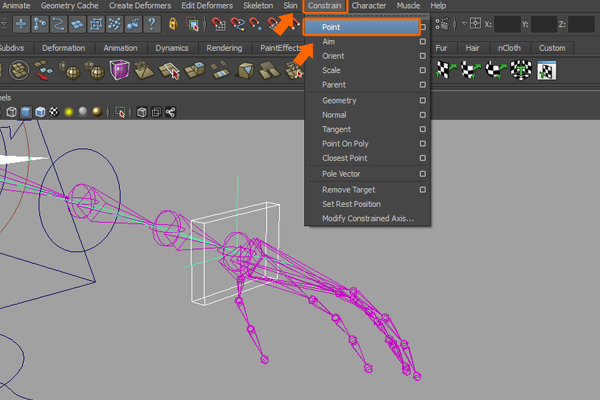Open input mode dropdown arrow before X field

point(465,24)
